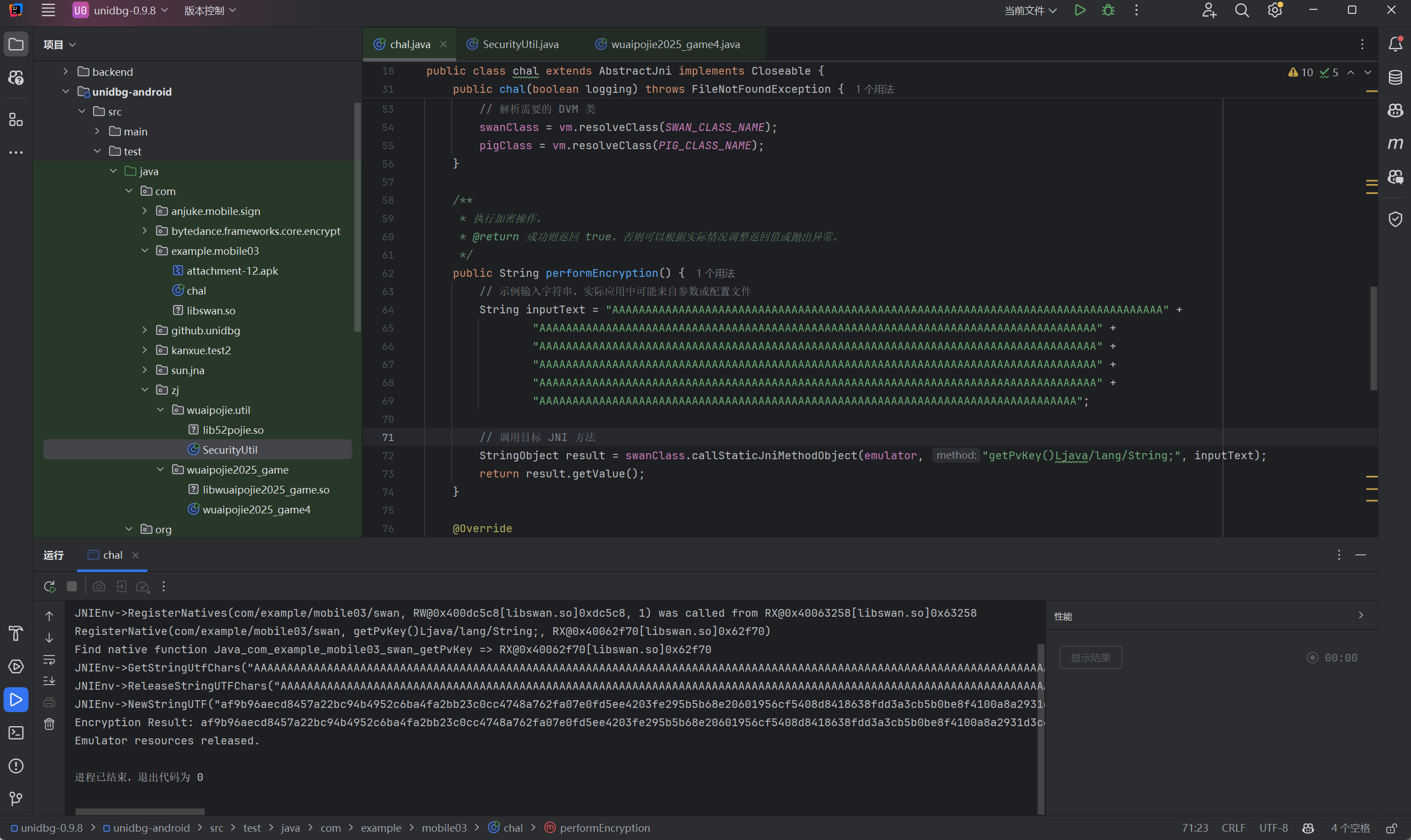This screenshot has width=1411, height=840.
Task: Open the Git version control icon
Action: click(x=16, y=799)
